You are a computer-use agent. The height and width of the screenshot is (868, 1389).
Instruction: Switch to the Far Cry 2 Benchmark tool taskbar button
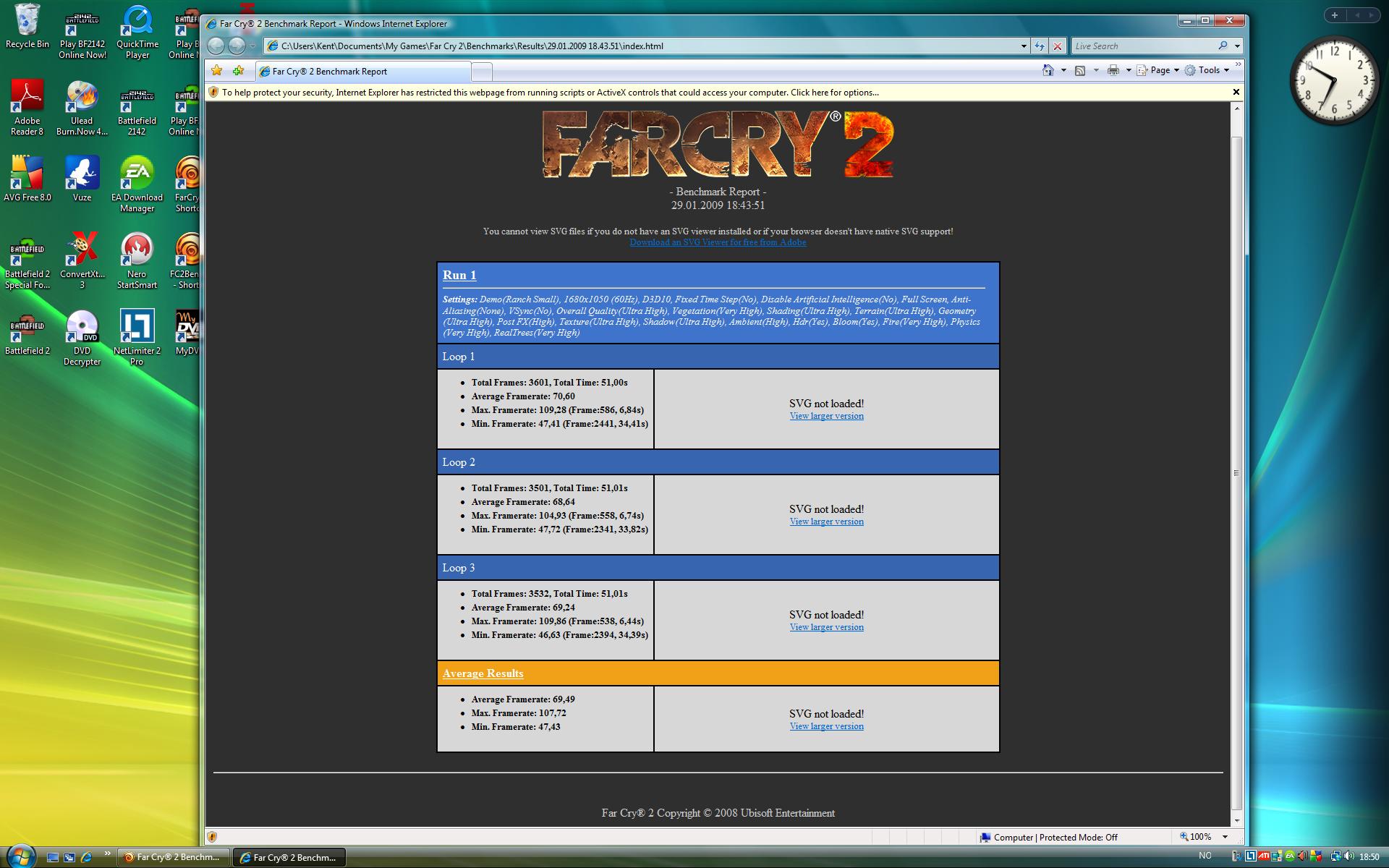click(174, 857)
